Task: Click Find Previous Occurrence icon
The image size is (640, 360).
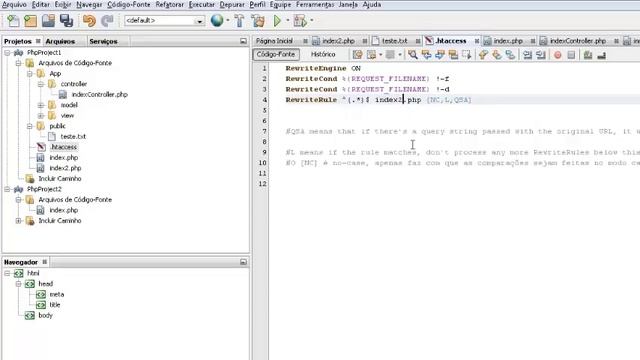Action: [427, 55]
